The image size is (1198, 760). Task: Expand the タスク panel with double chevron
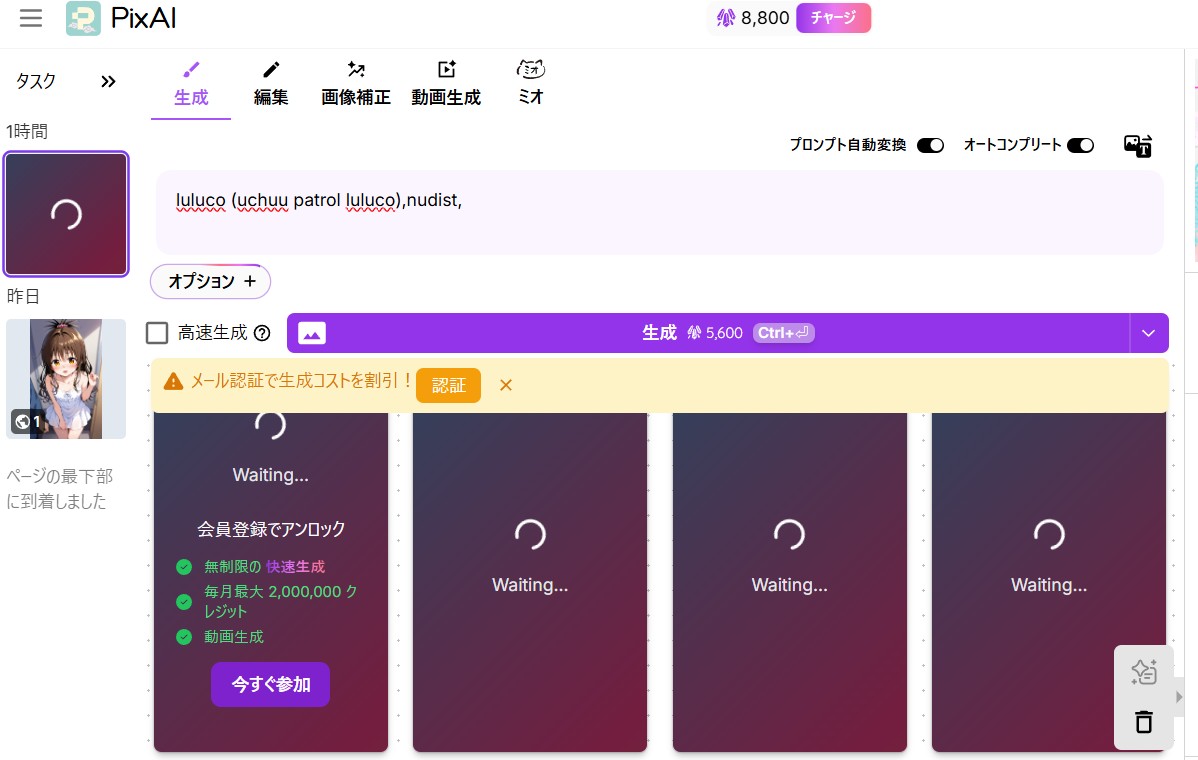(108, 82)
